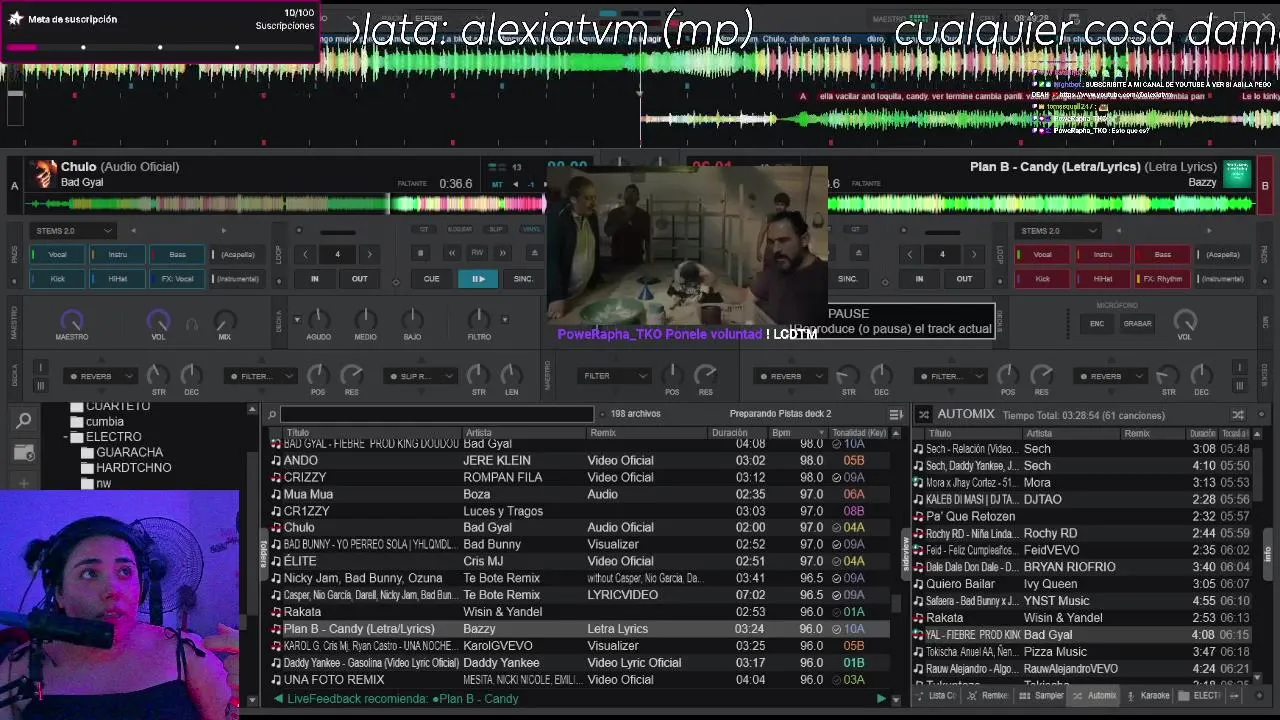Viewport: 1280px width, 720px height.
Task: Click triple-bar layout icon on left DECK A panel
Action: pos(40,386)
